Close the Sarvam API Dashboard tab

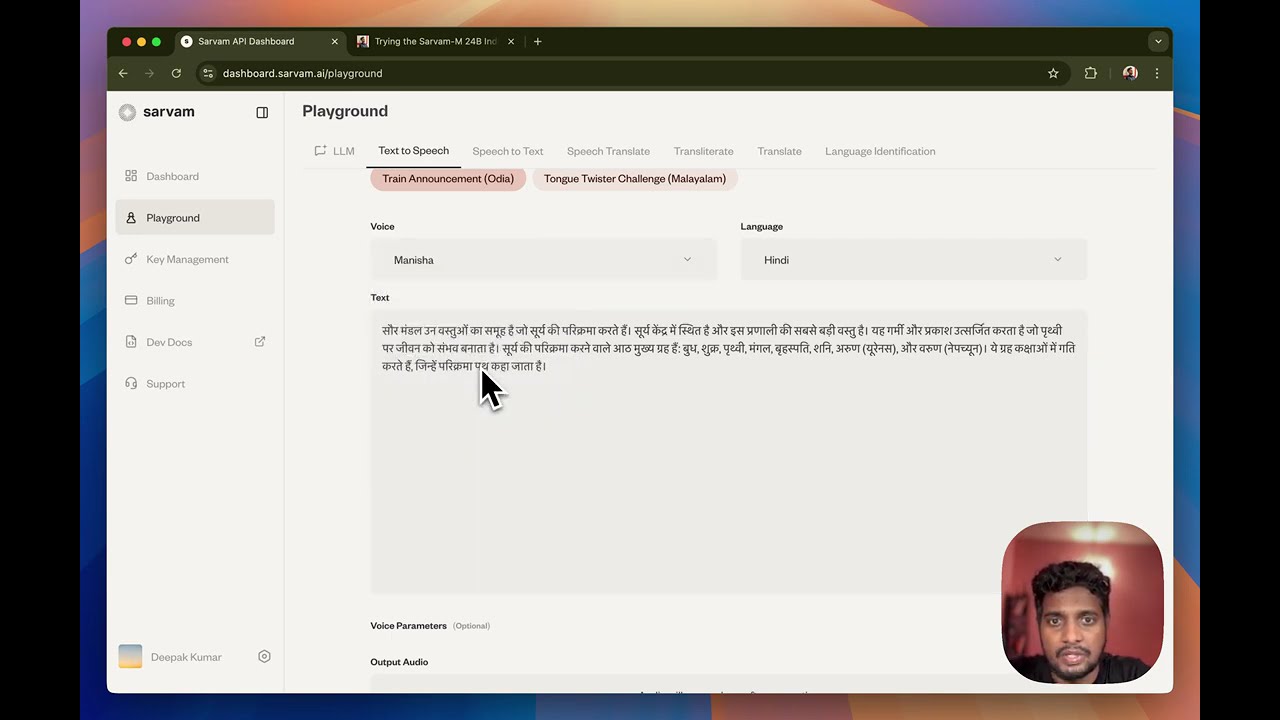click(335, 42)
